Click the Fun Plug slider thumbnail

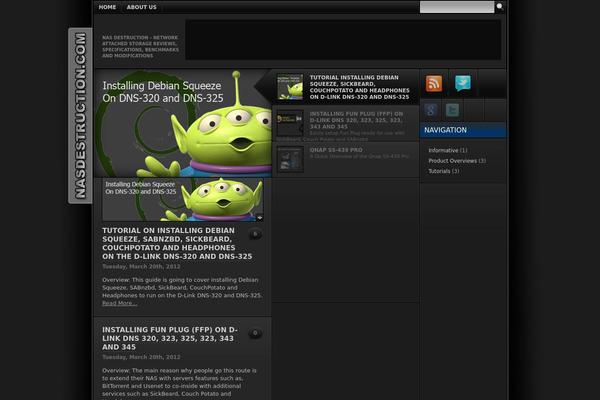[x=290, y=122]
